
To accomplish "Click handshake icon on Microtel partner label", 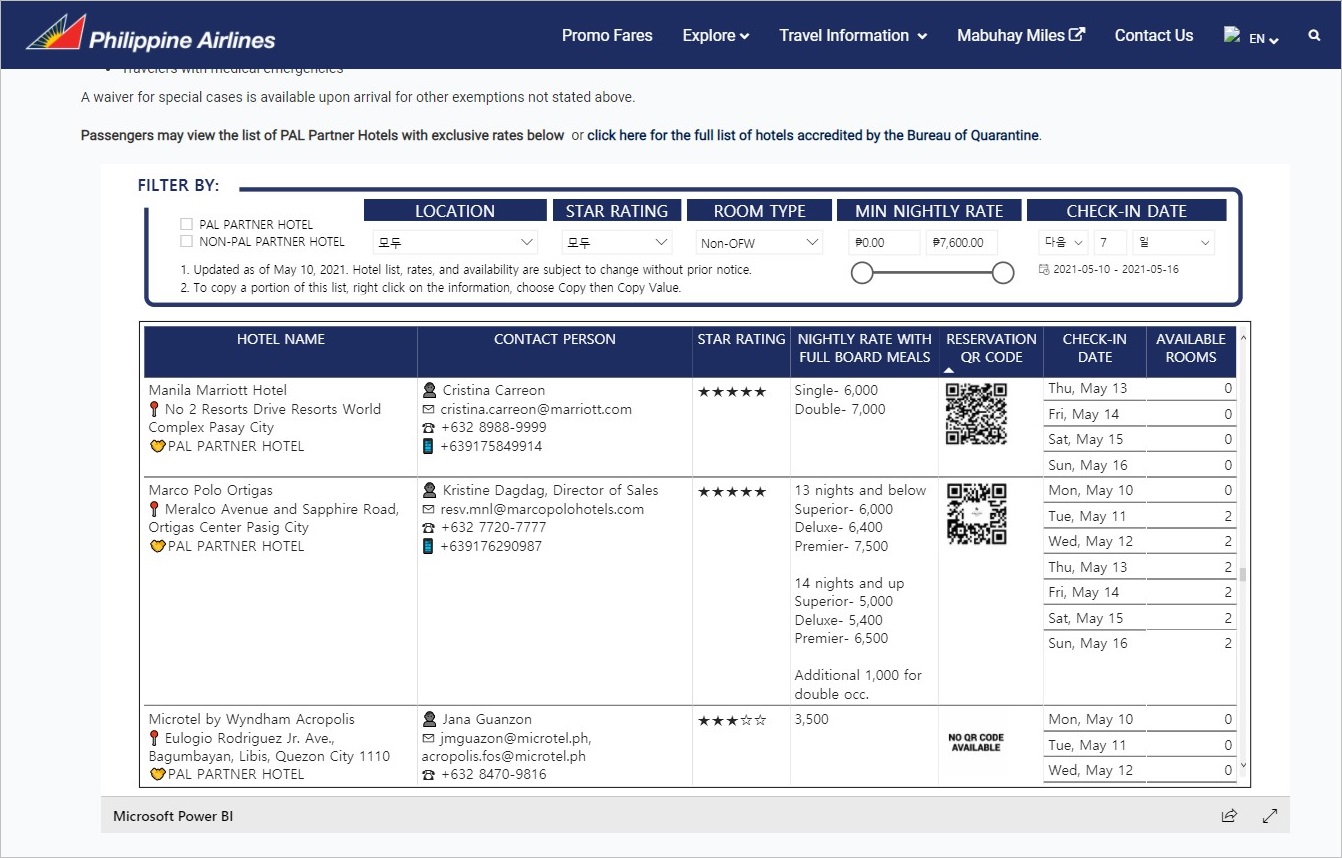I will coord(157,774).
